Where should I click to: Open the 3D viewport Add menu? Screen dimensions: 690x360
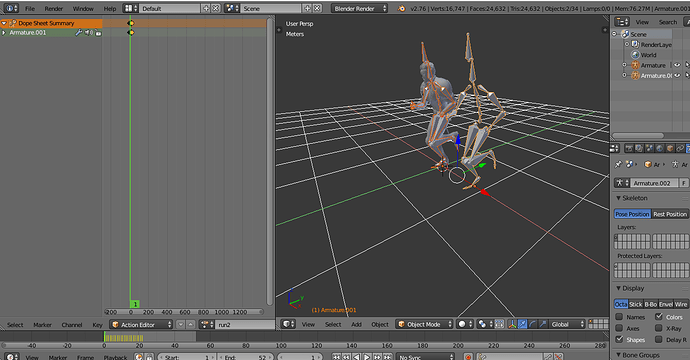pyautogui.click(x=356, y=324)
